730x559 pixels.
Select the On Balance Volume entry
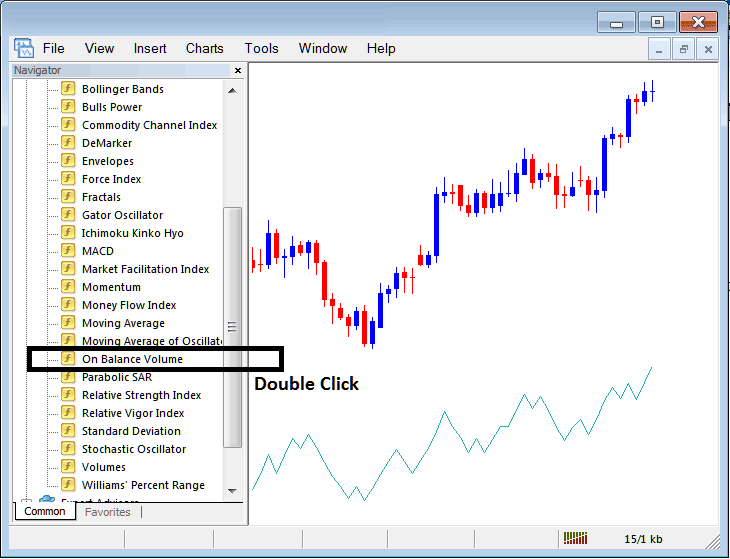click(x=132, y=359)
